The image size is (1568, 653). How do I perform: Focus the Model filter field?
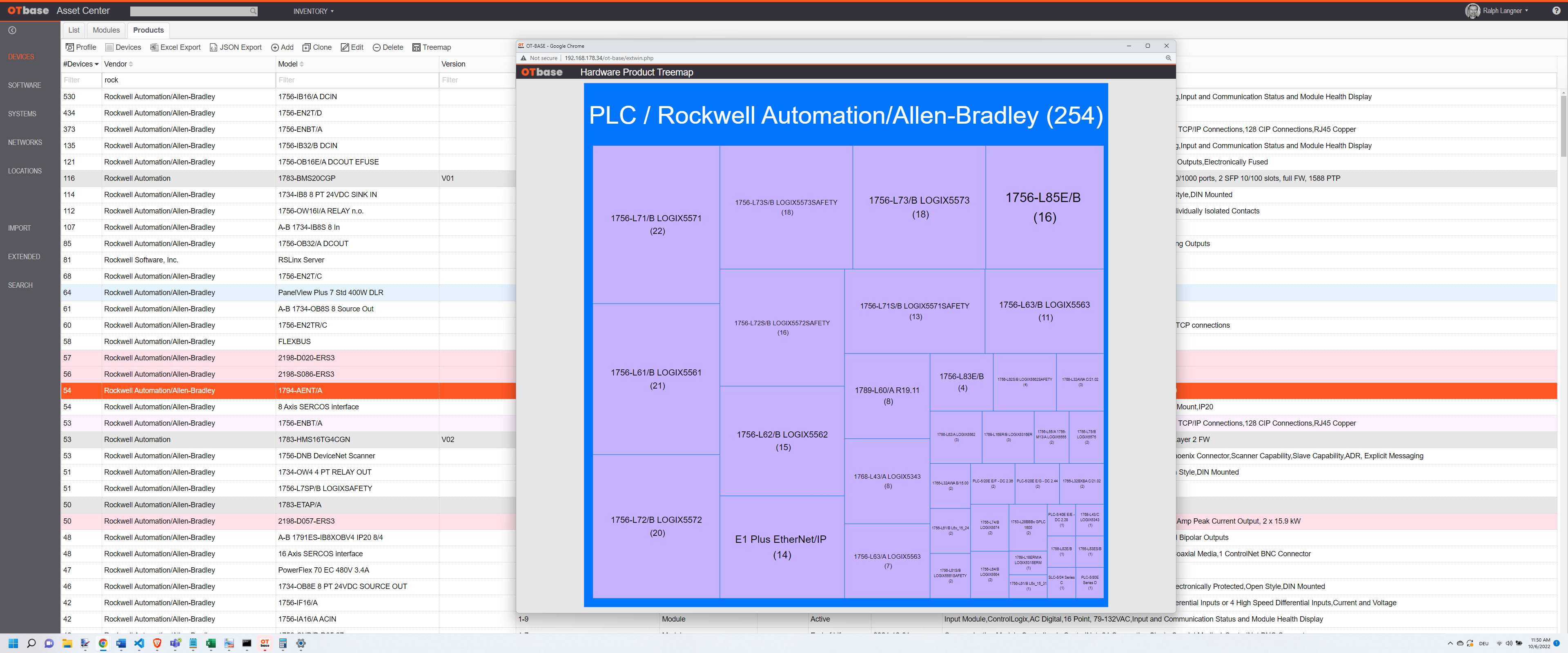tap(357, 80)
